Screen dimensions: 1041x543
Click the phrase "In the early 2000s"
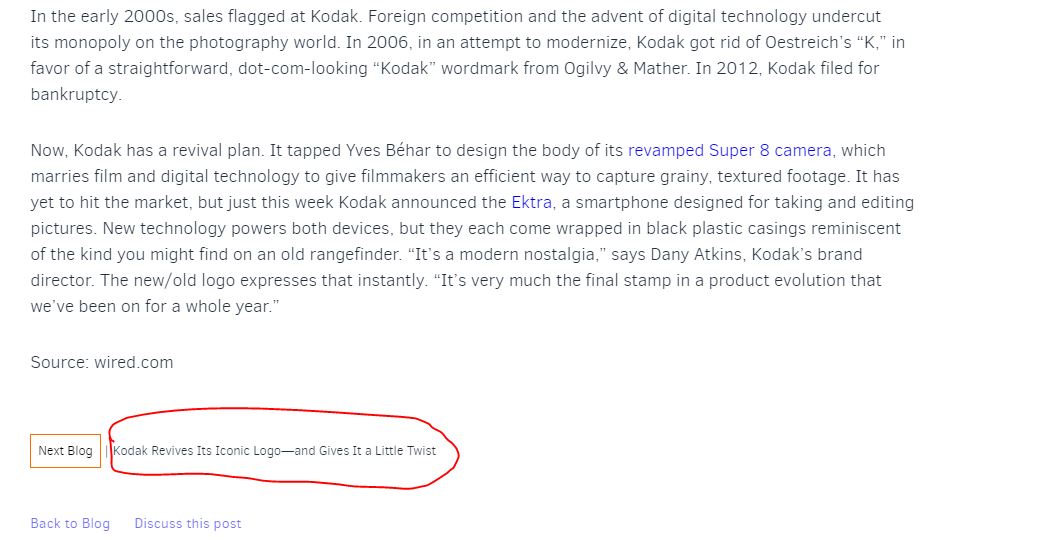pyautogui.click(x=104, y=17)
